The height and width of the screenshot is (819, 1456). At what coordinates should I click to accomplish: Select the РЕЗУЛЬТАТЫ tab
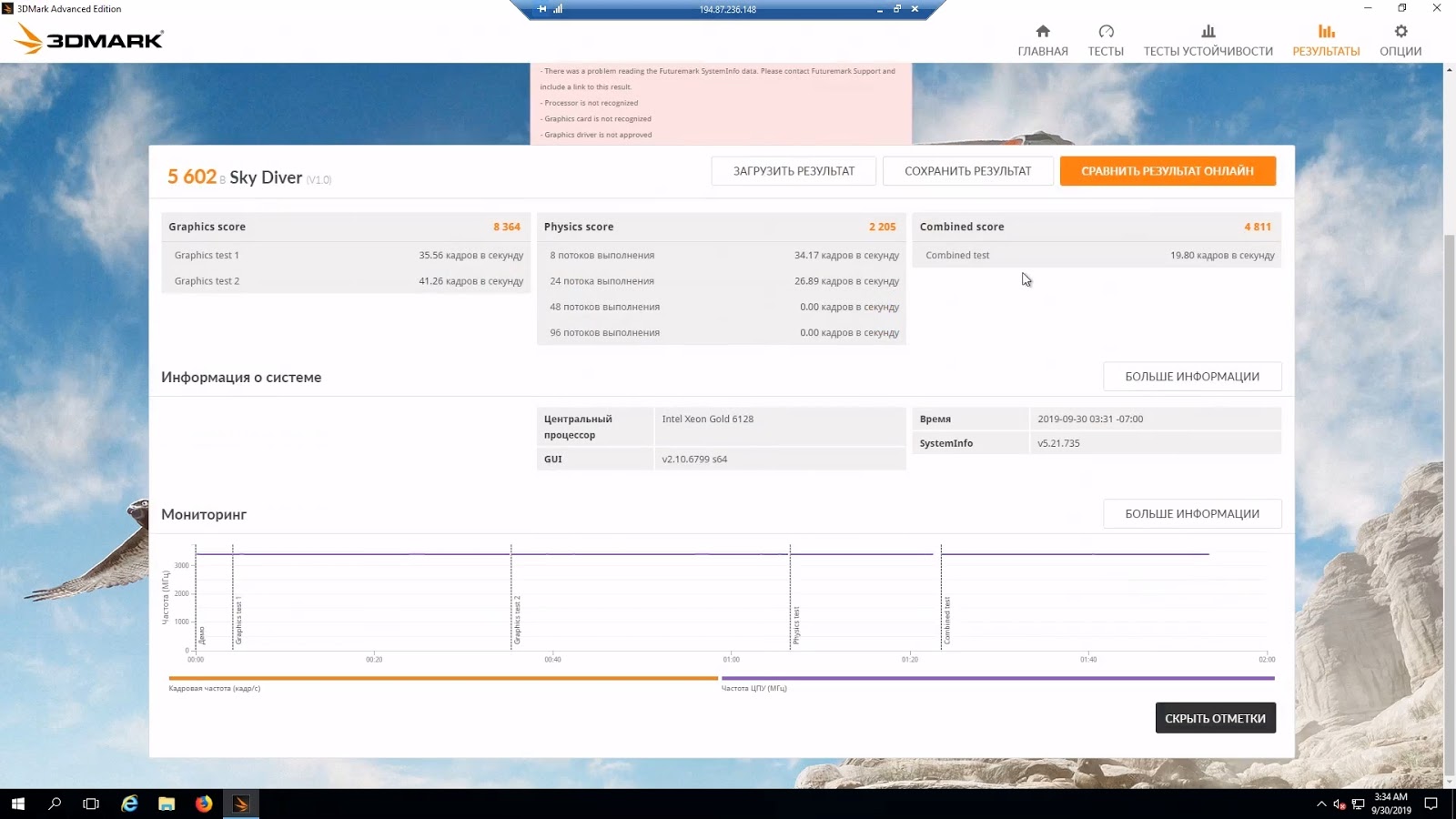tap(1326, 41)
